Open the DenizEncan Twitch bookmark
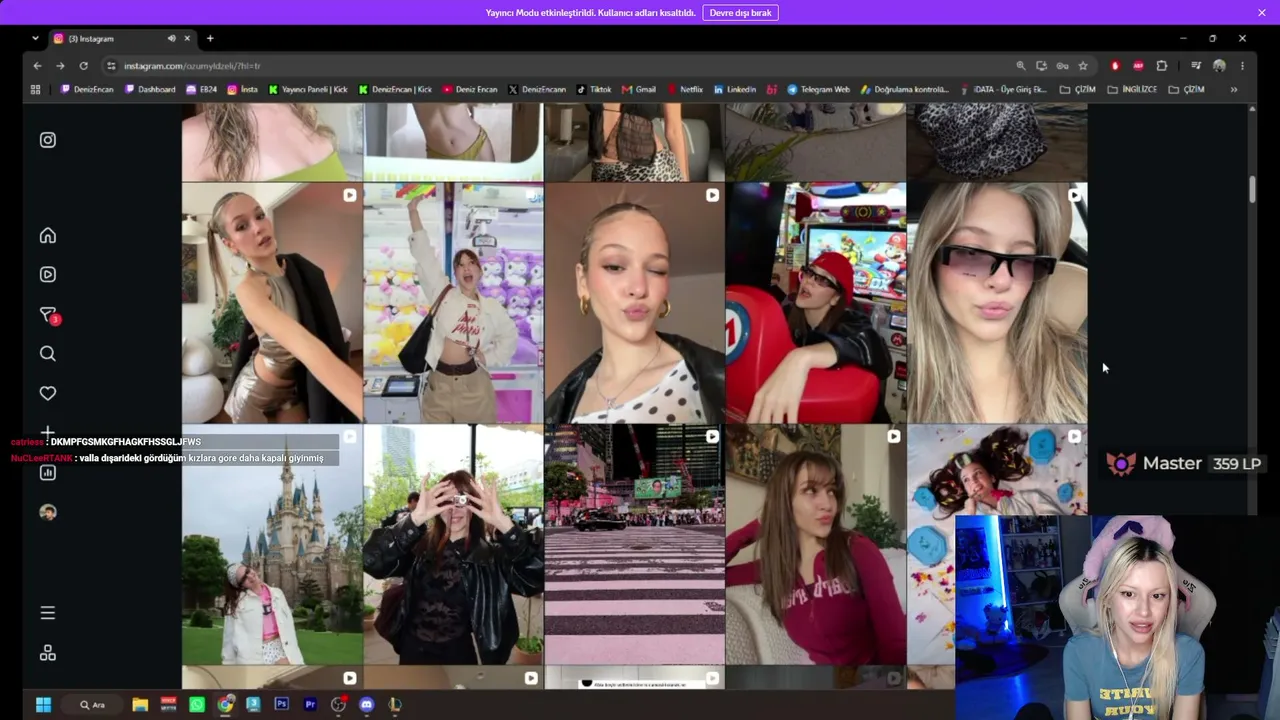This screenshot has height=720, width=1280. [88, 89]
